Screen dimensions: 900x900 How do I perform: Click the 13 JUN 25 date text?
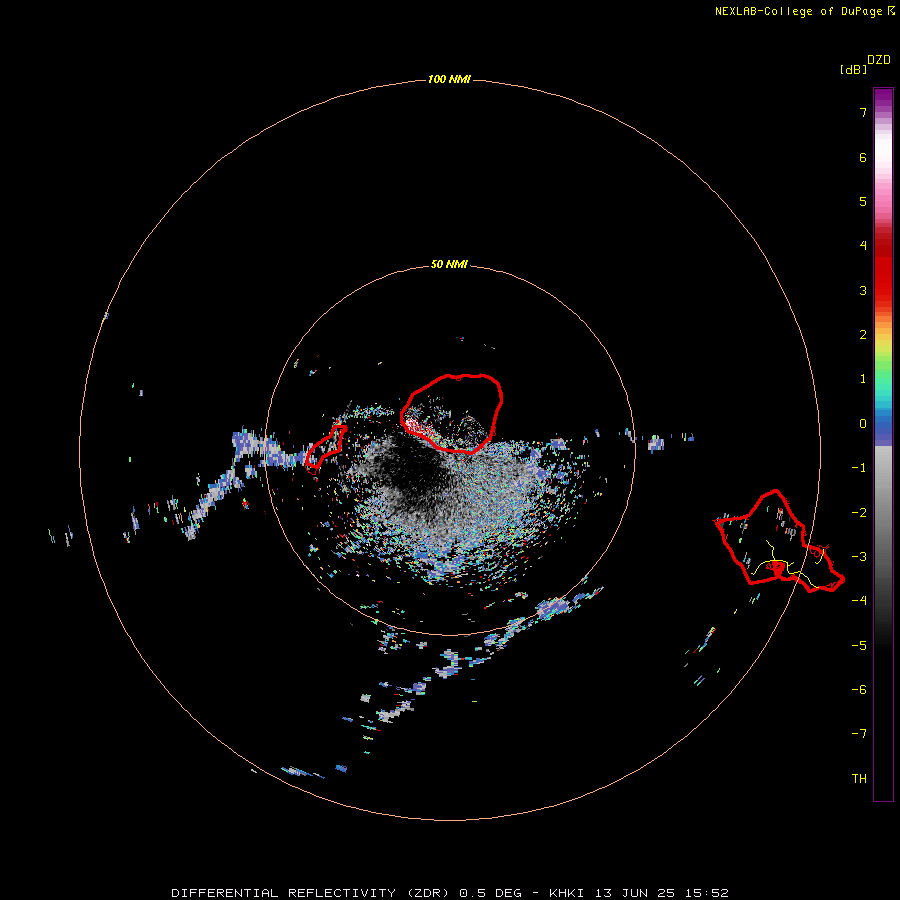click(637, 893)
